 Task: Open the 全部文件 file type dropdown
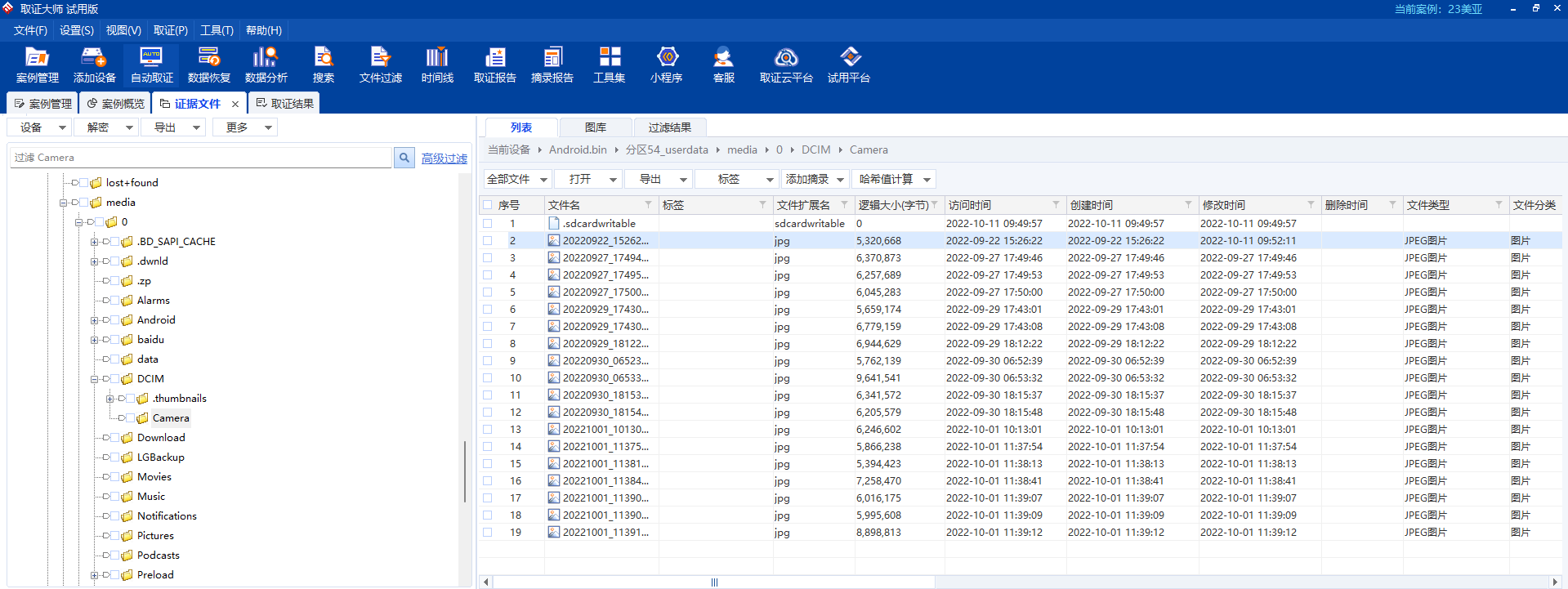516,179
